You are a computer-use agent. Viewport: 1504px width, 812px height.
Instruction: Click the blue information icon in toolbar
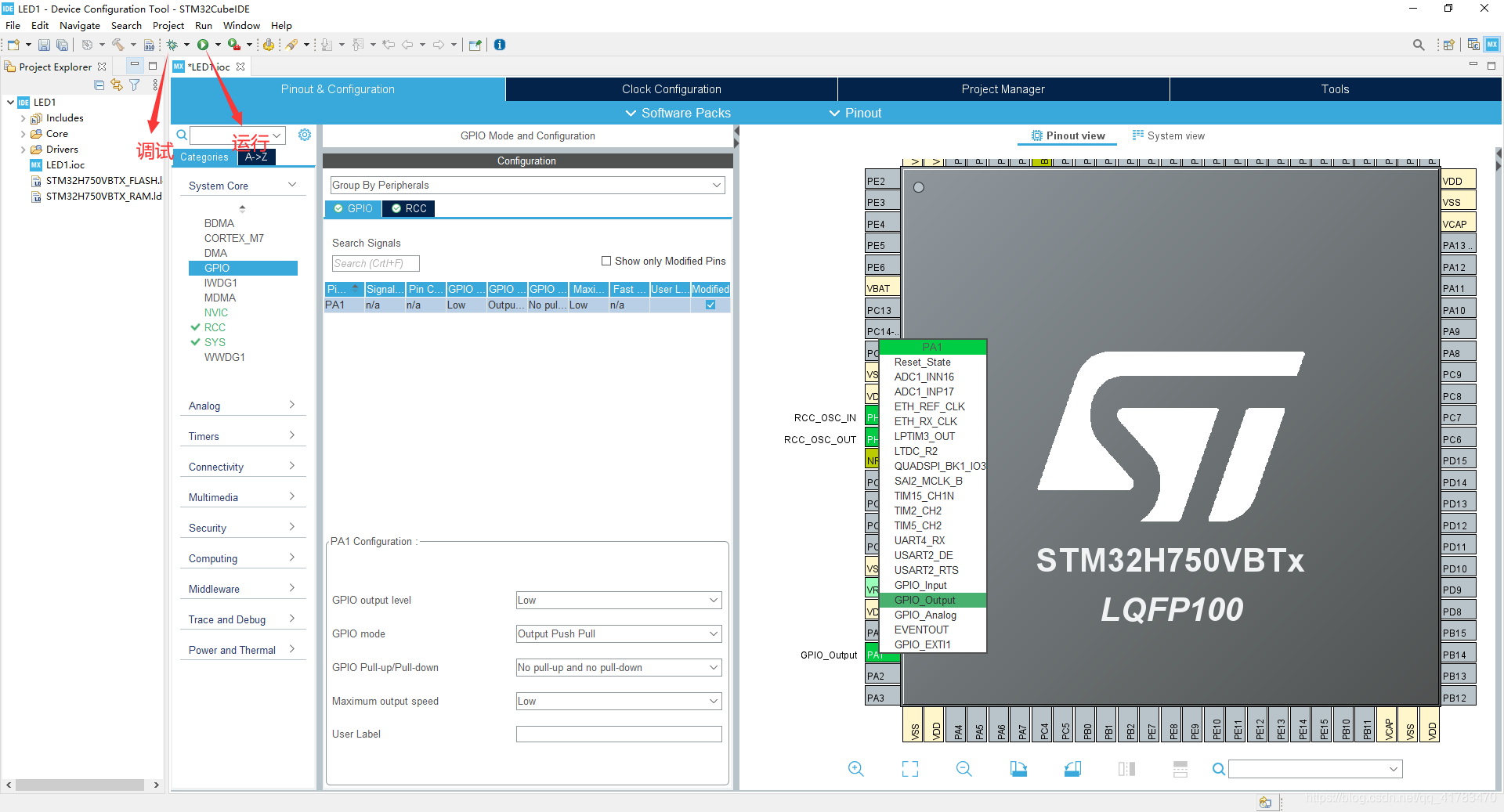pyautogui.click(x=500, y=45)
